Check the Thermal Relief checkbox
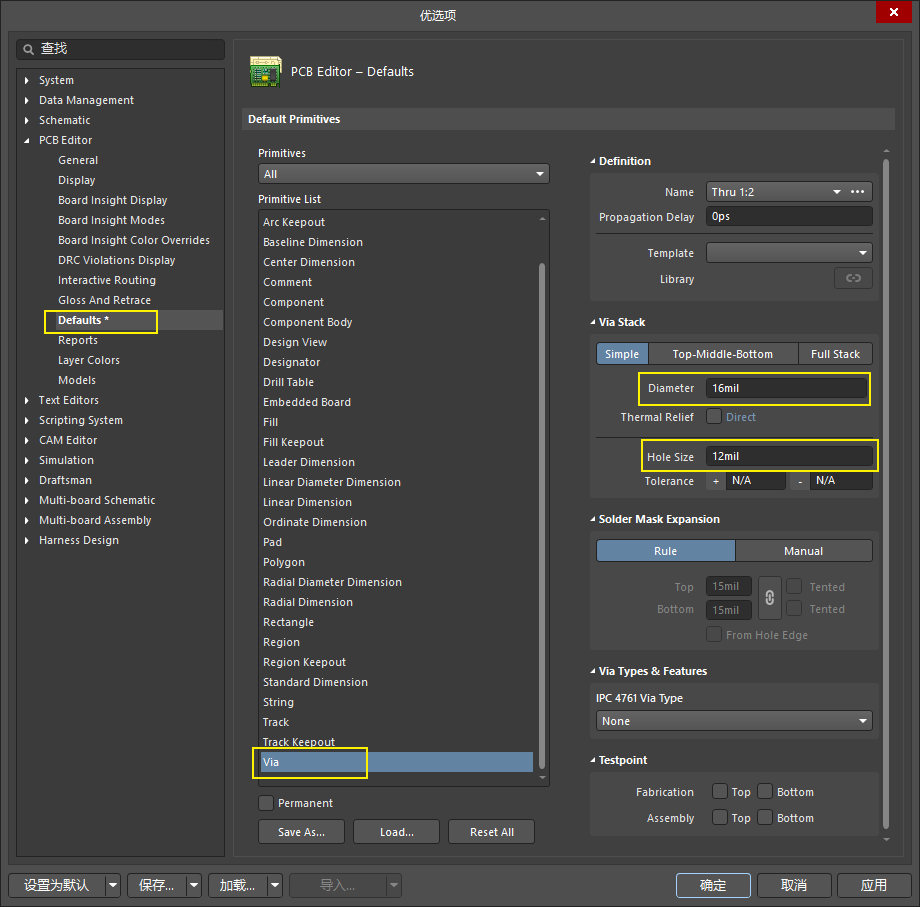Image resolution: width=920 pixels, height=907 pixels. pyautogui.click(x=714, y=417)
